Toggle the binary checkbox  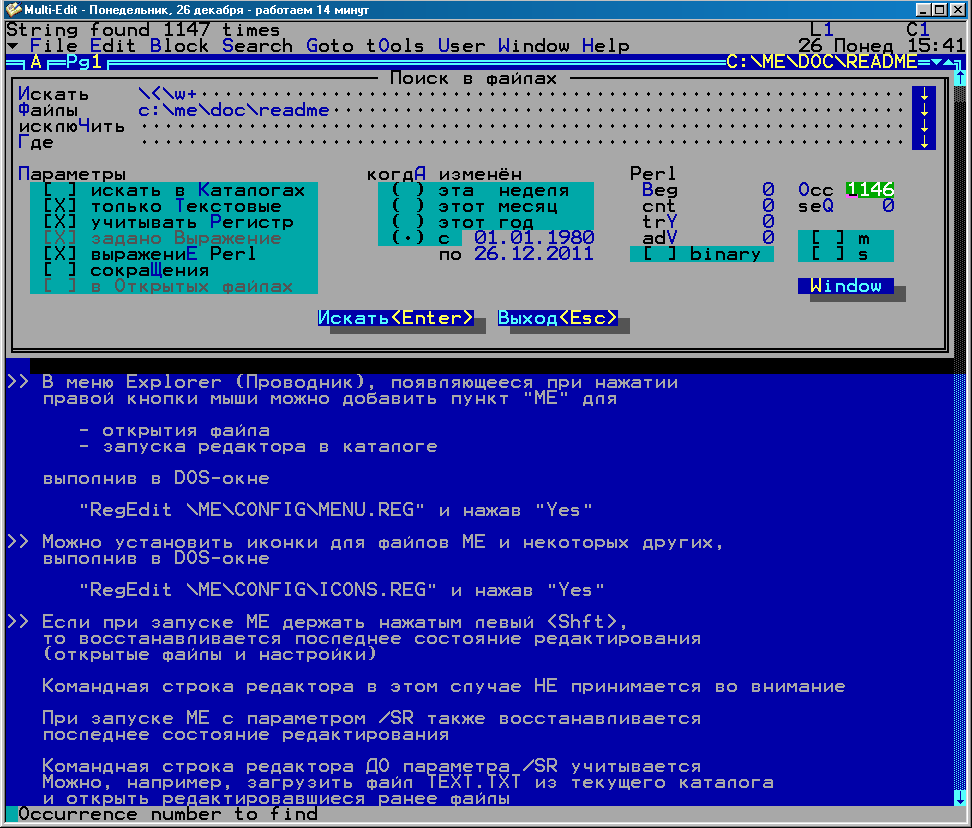(702, 254)
